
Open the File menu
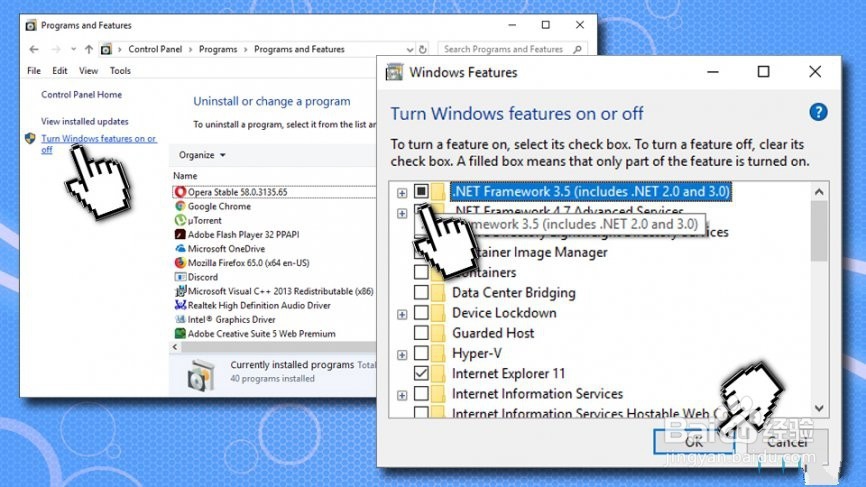[x=34, y=71]
